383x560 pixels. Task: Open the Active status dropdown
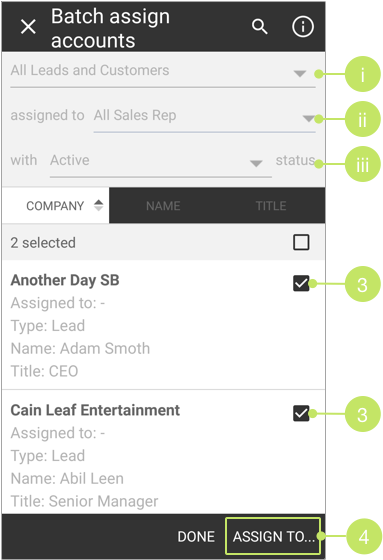pos(161,161)
